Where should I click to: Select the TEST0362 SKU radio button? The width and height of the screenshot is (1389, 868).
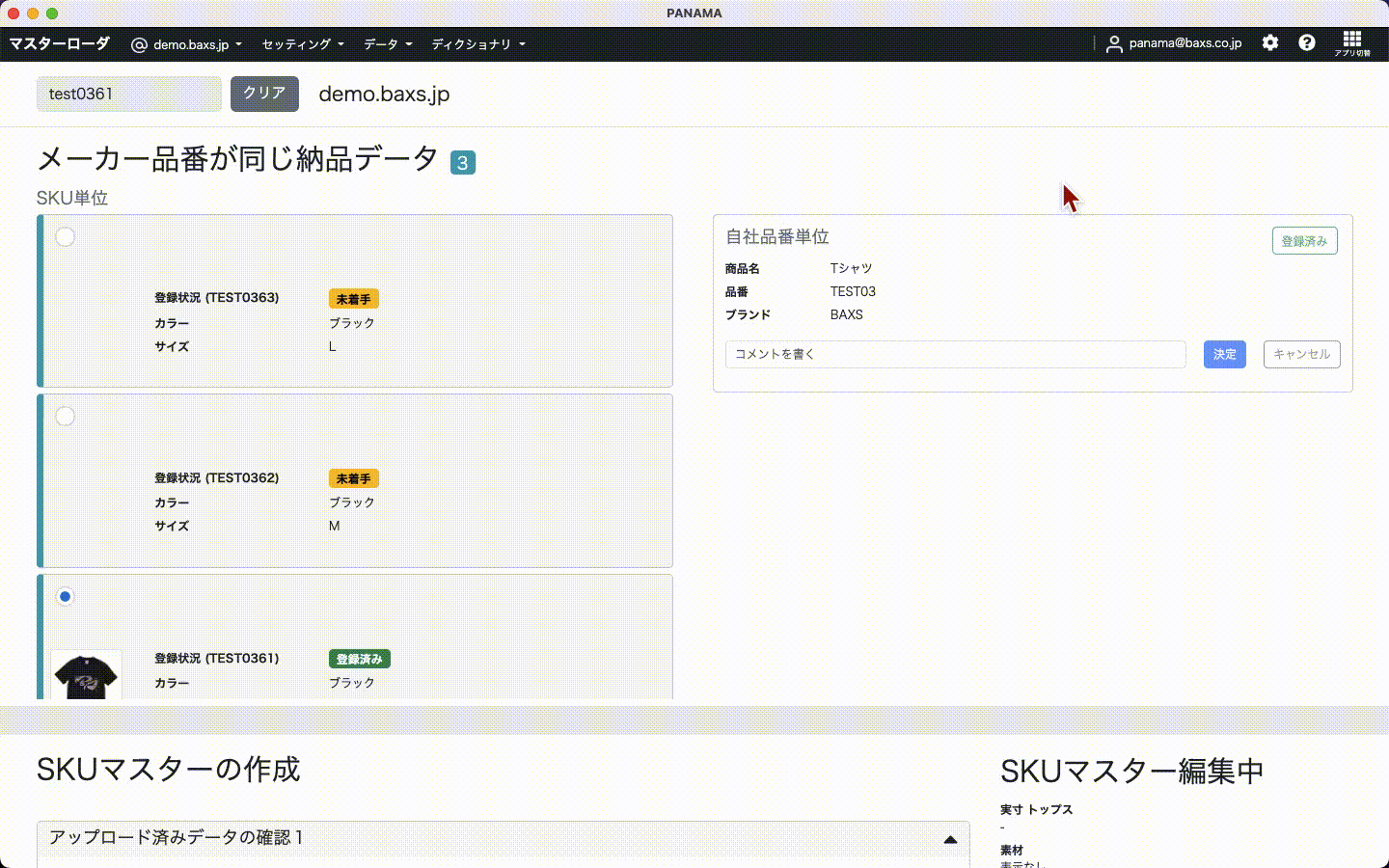(x=65, y=417)
